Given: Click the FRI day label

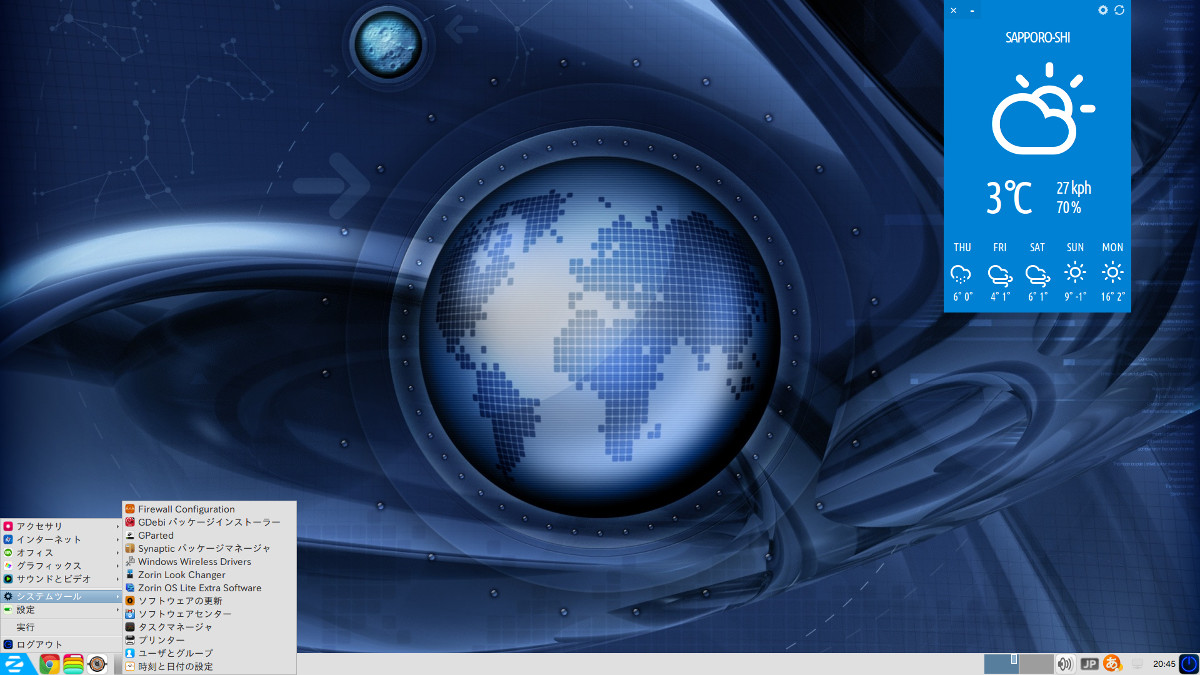Looking at the screenshot, I should click(1000, 247).
